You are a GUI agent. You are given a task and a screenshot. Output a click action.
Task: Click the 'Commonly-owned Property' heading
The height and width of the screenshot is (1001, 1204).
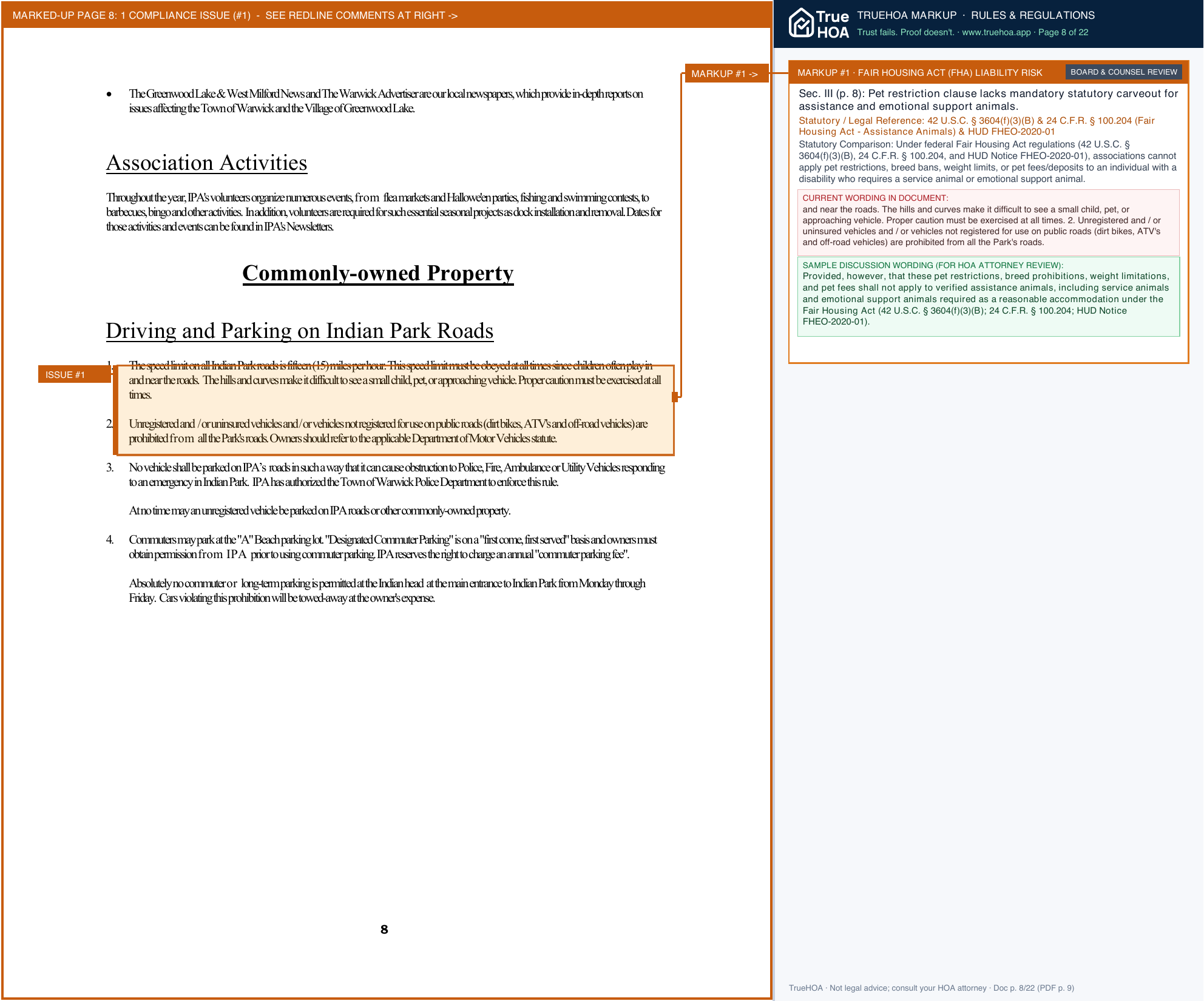[x=378, y=273]
